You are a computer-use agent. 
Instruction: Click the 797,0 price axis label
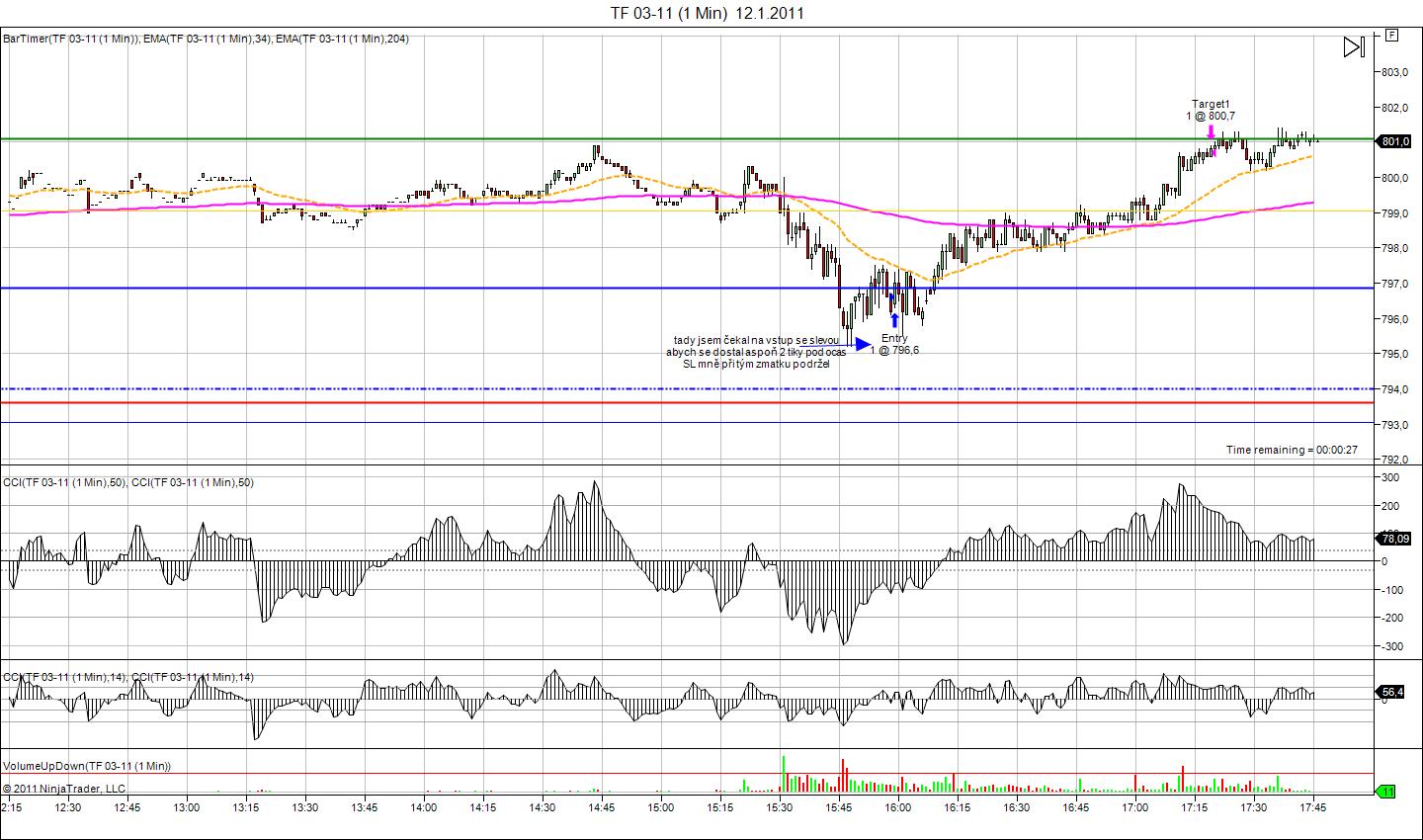1393,284
